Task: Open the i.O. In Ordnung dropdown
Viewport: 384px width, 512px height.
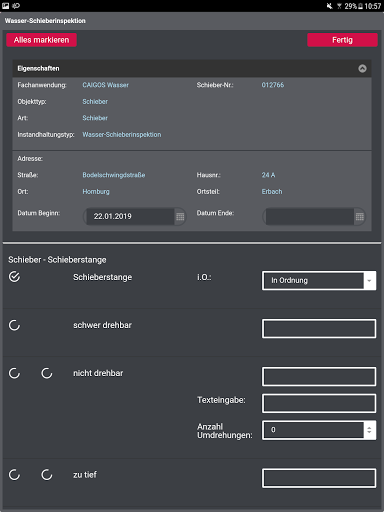Action: click(319, 280)
